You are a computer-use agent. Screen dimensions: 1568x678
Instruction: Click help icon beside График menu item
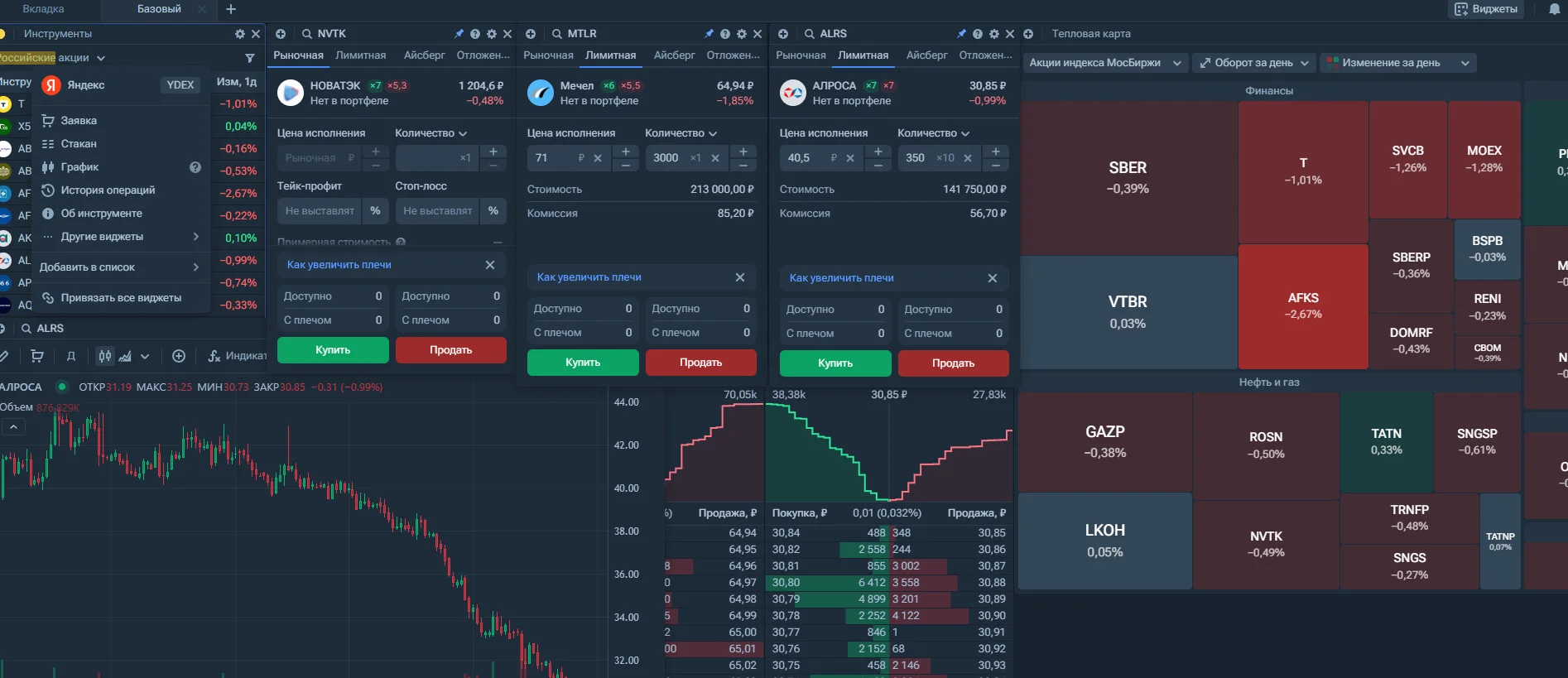(195, 167)
